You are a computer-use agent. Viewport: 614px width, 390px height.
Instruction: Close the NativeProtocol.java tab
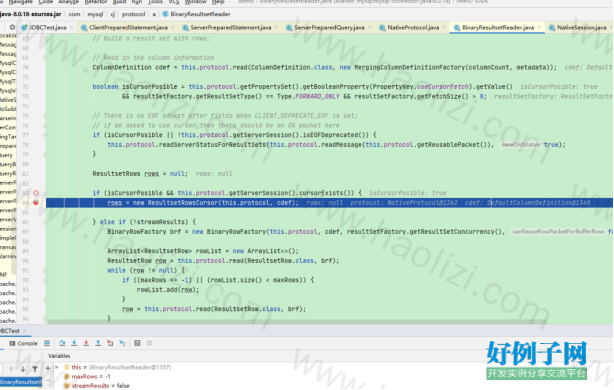coord(444,27)
